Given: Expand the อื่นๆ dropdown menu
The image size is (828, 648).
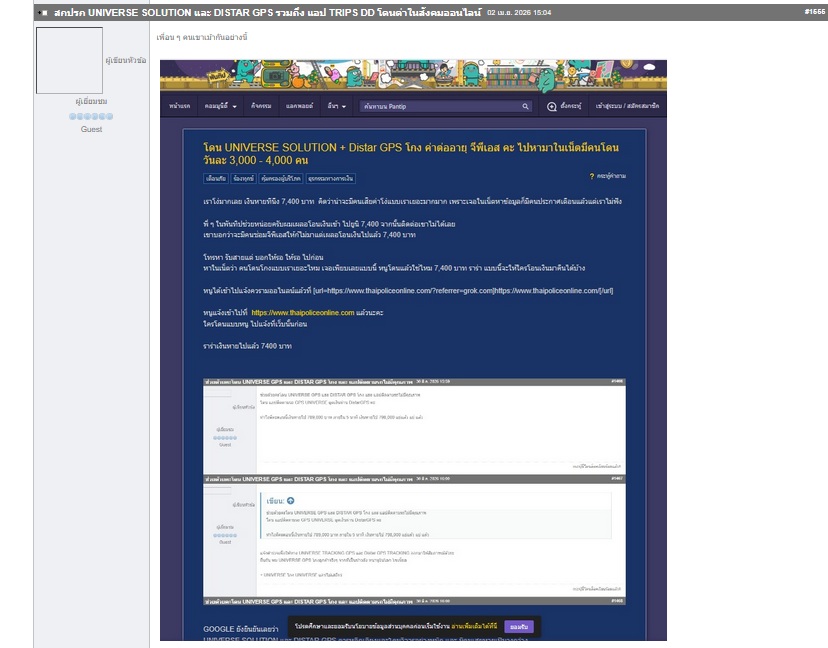Looking at the screenshot, I should pyautogui.click(x=337, y=106).
